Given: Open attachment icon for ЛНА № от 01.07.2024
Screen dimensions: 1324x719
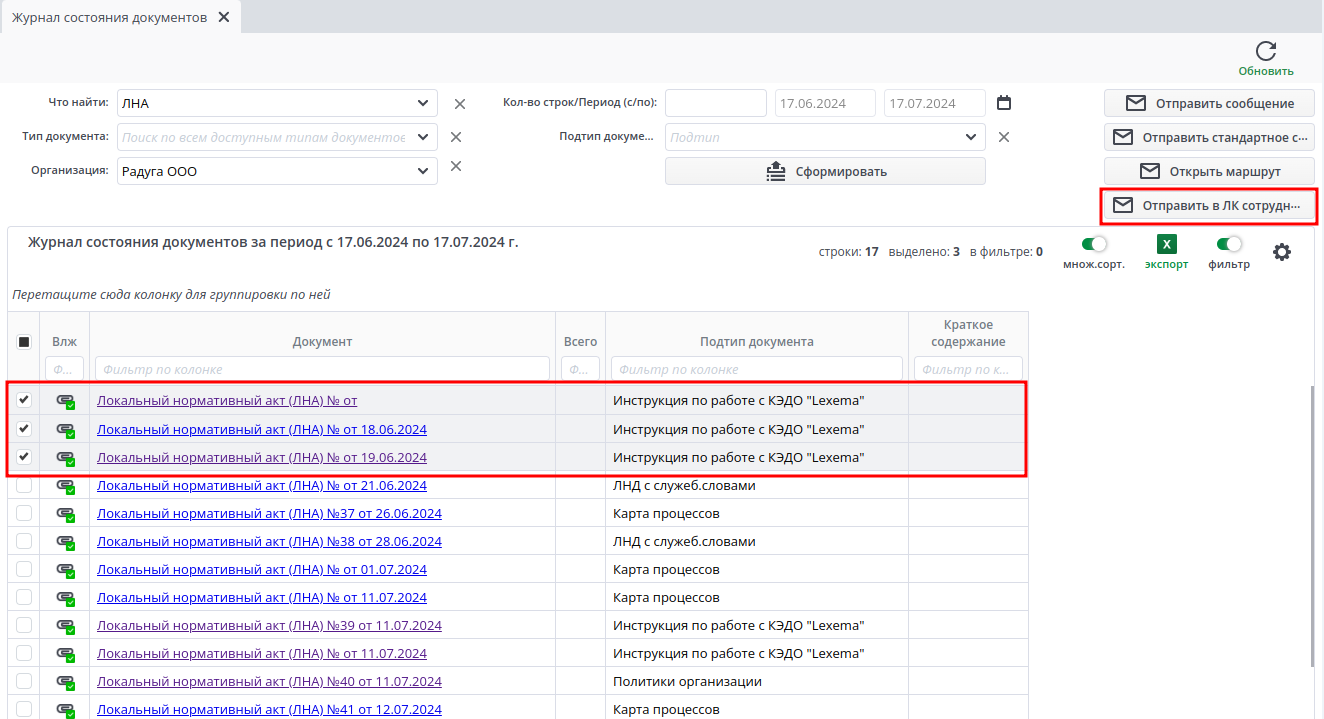Looking at the screenshot, I should coord(65,570).
